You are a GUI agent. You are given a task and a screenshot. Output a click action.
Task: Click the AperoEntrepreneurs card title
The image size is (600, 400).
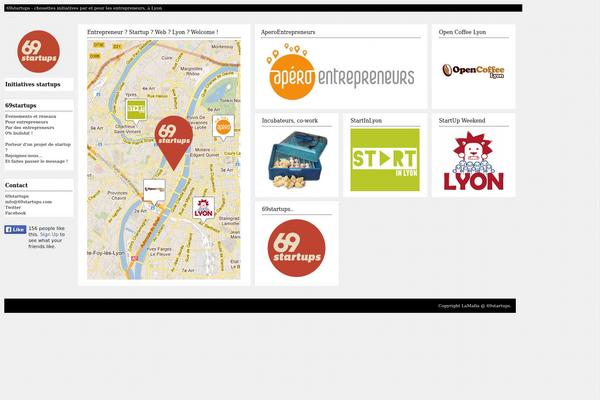288,32
